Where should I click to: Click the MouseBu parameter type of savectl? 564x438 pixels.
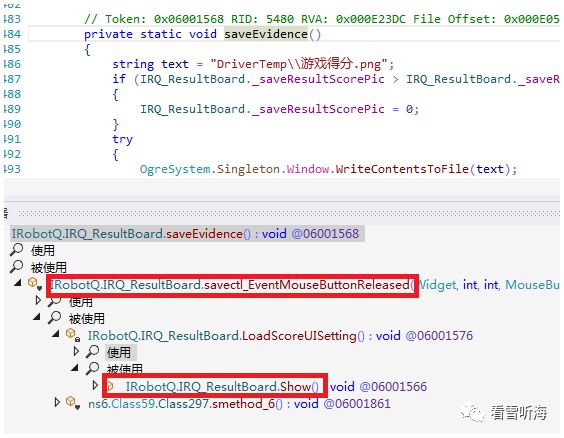(532, 285)
